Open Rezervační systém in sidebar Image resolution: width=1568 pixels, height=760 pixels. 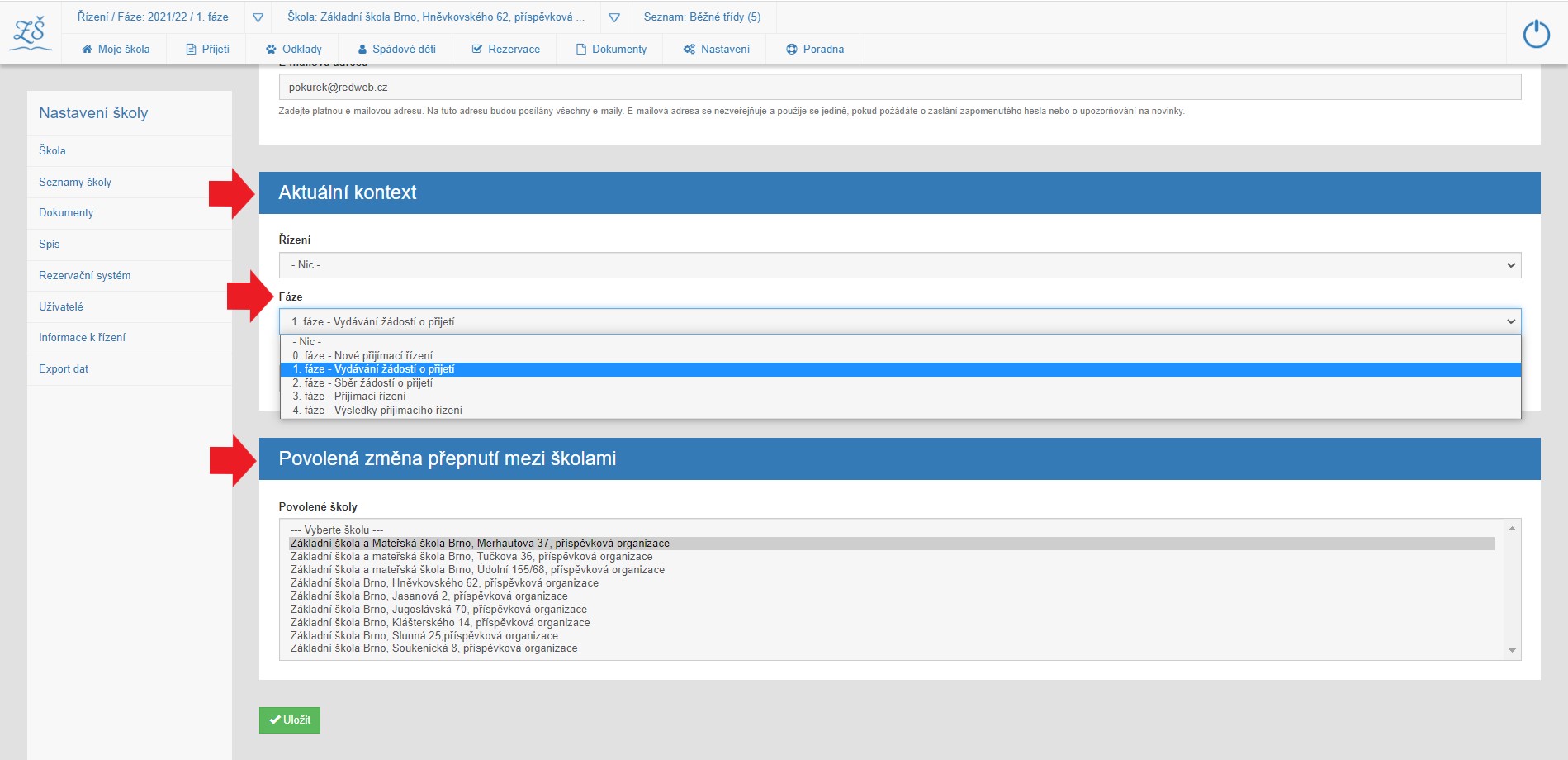[x=85, y=276]
